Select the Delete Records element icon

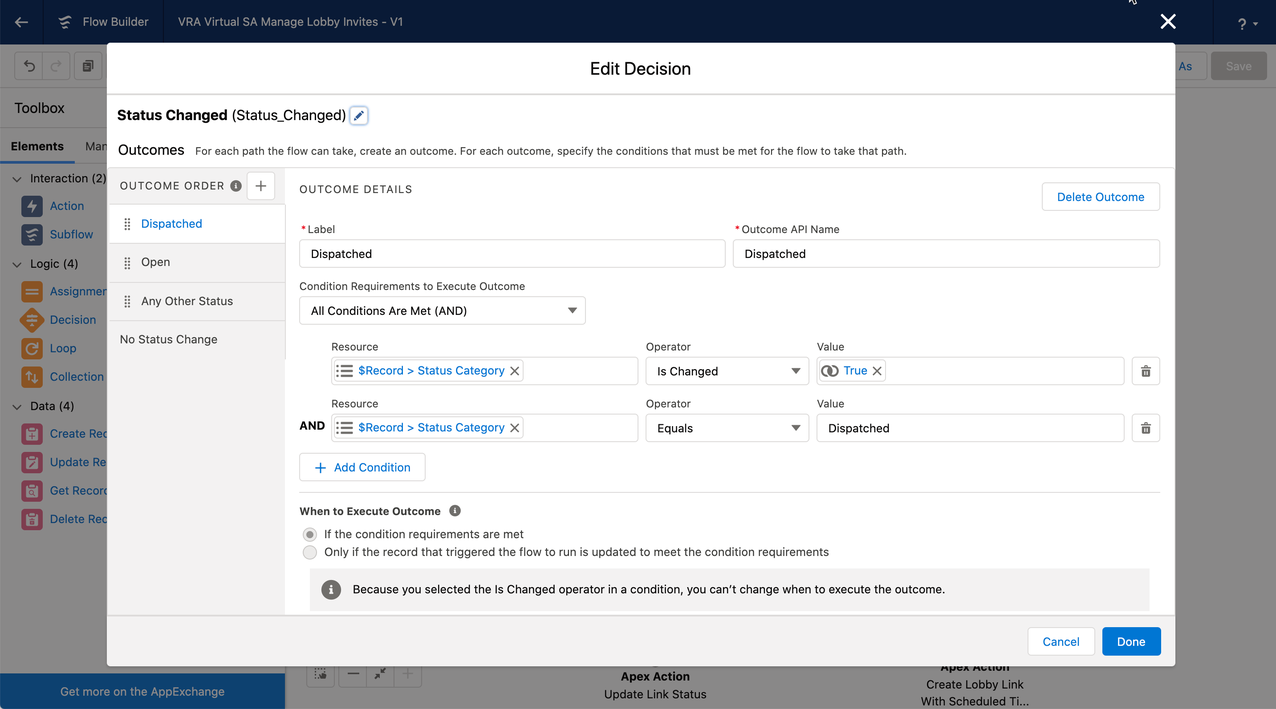(x=34, y=518)
